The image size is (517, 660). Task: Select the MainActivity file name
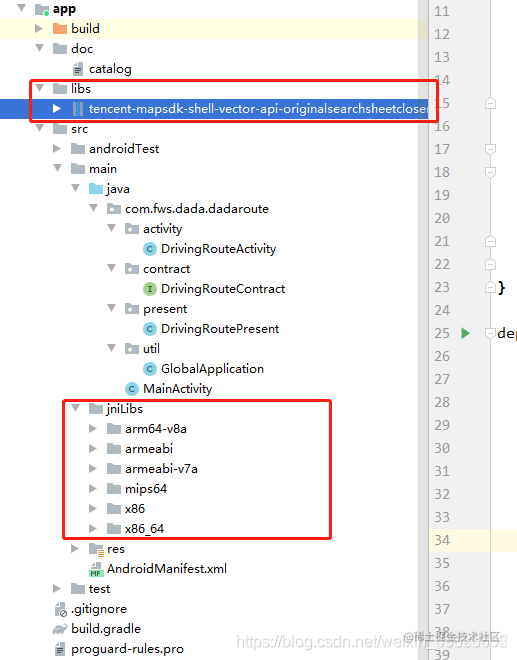178,389
